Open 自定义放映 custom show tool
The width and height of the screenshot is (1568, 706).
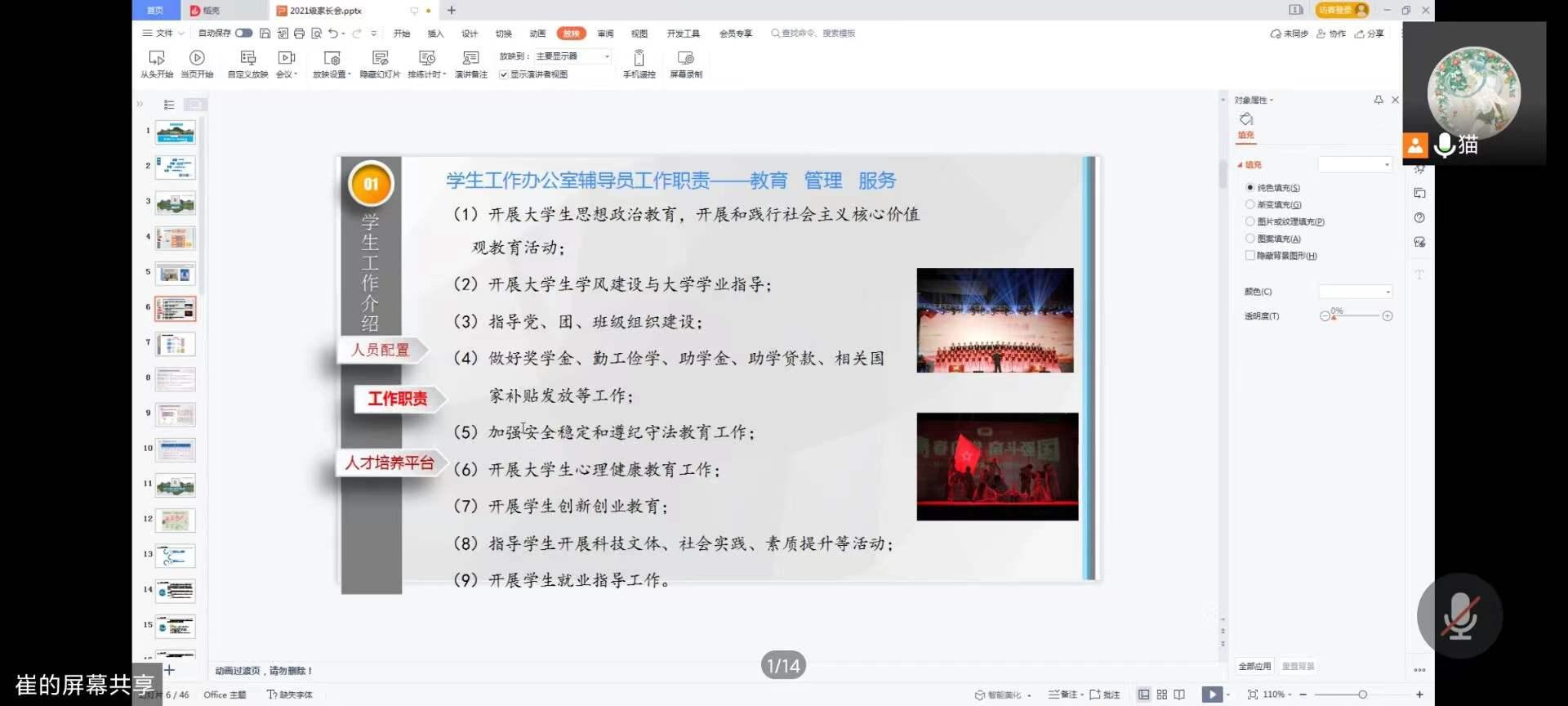[x=247, y=58]
